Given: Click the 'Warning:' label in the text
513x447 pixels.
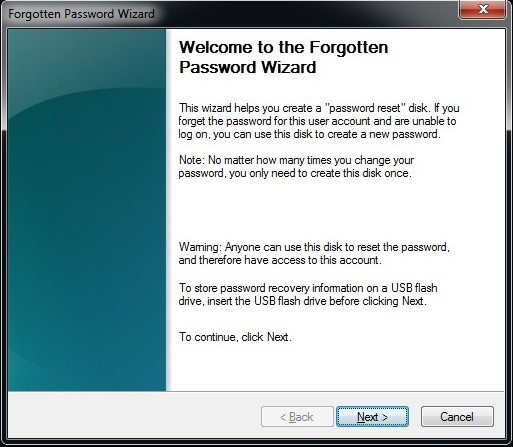Looking at the screenshot, I should [200, 247].
